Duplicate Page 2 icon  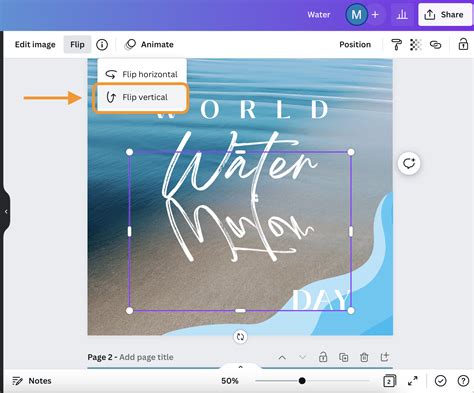click(343, 357)
